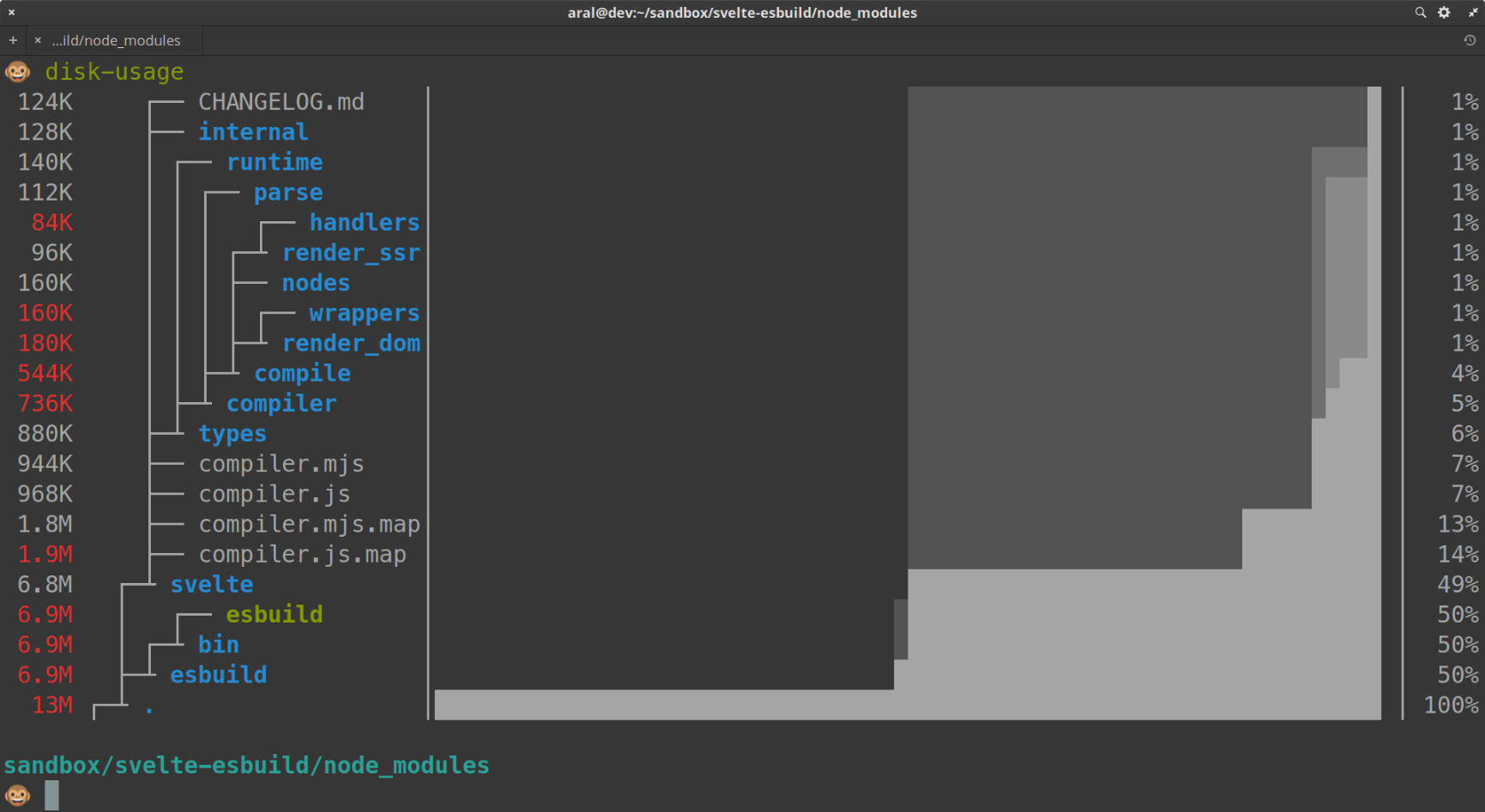This screenshot has height=812, width=1485.
Task: Select the types directory entry
Action: [232, 434]
